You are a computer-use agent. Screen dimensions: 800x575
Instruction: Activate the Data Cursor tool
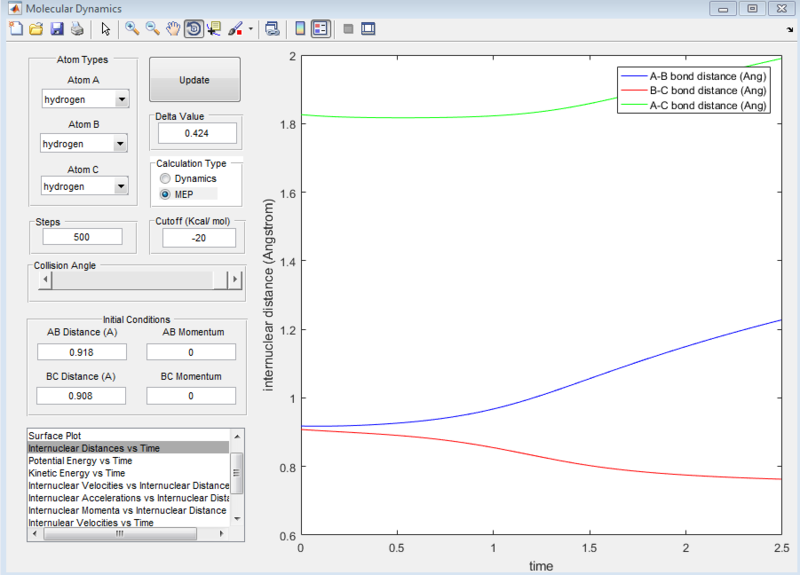tap(214, 29)
